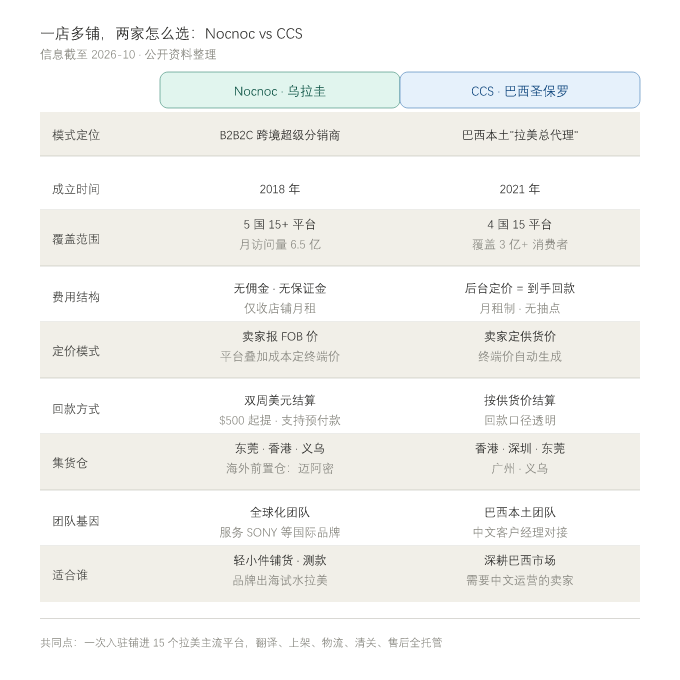Click the row label 成立时间
680x680 pixels.
76,189
